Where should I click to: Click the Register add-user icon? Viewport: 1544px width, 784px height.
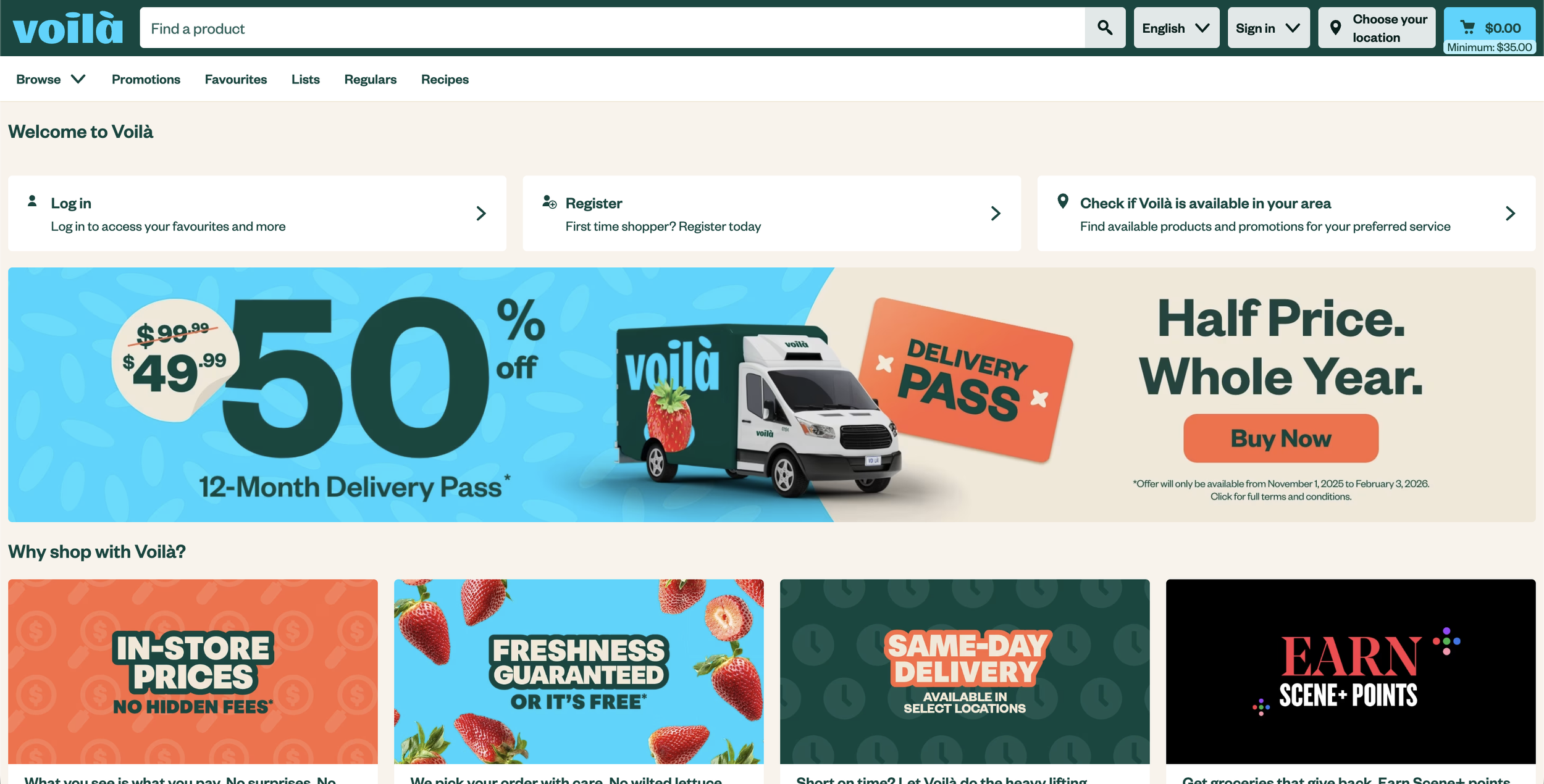click(x=549, y=202)
